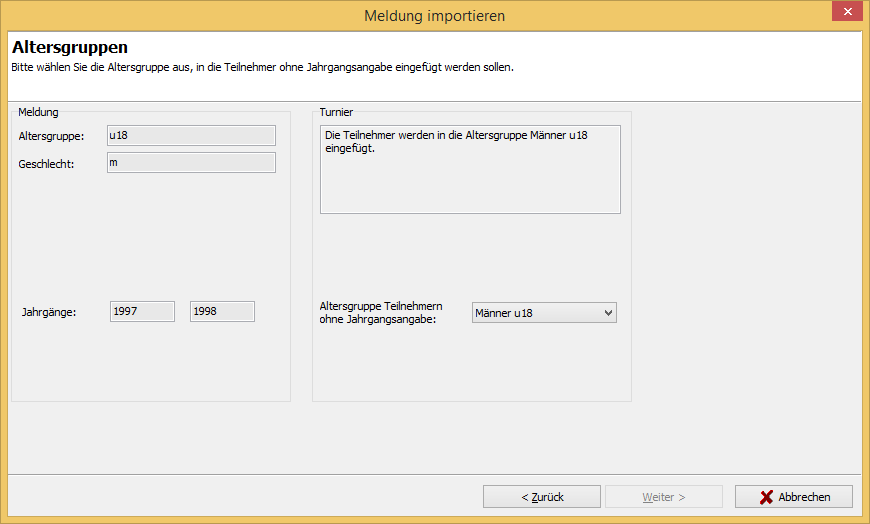
Task: Click the Altersgruppe label in Meldung
Action: pyautogui.click(x=51, y=137)
